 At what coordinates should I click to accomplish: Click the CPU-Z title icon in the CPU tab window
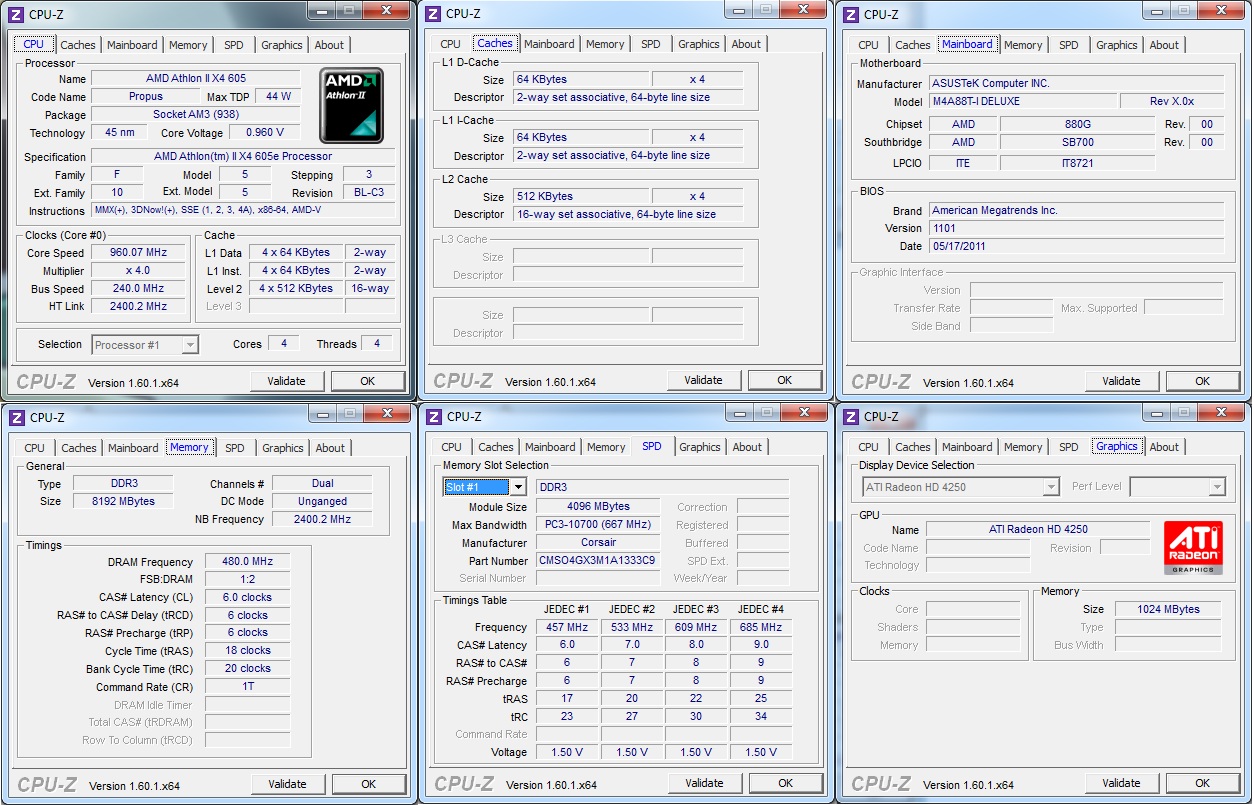coord(16,14)
